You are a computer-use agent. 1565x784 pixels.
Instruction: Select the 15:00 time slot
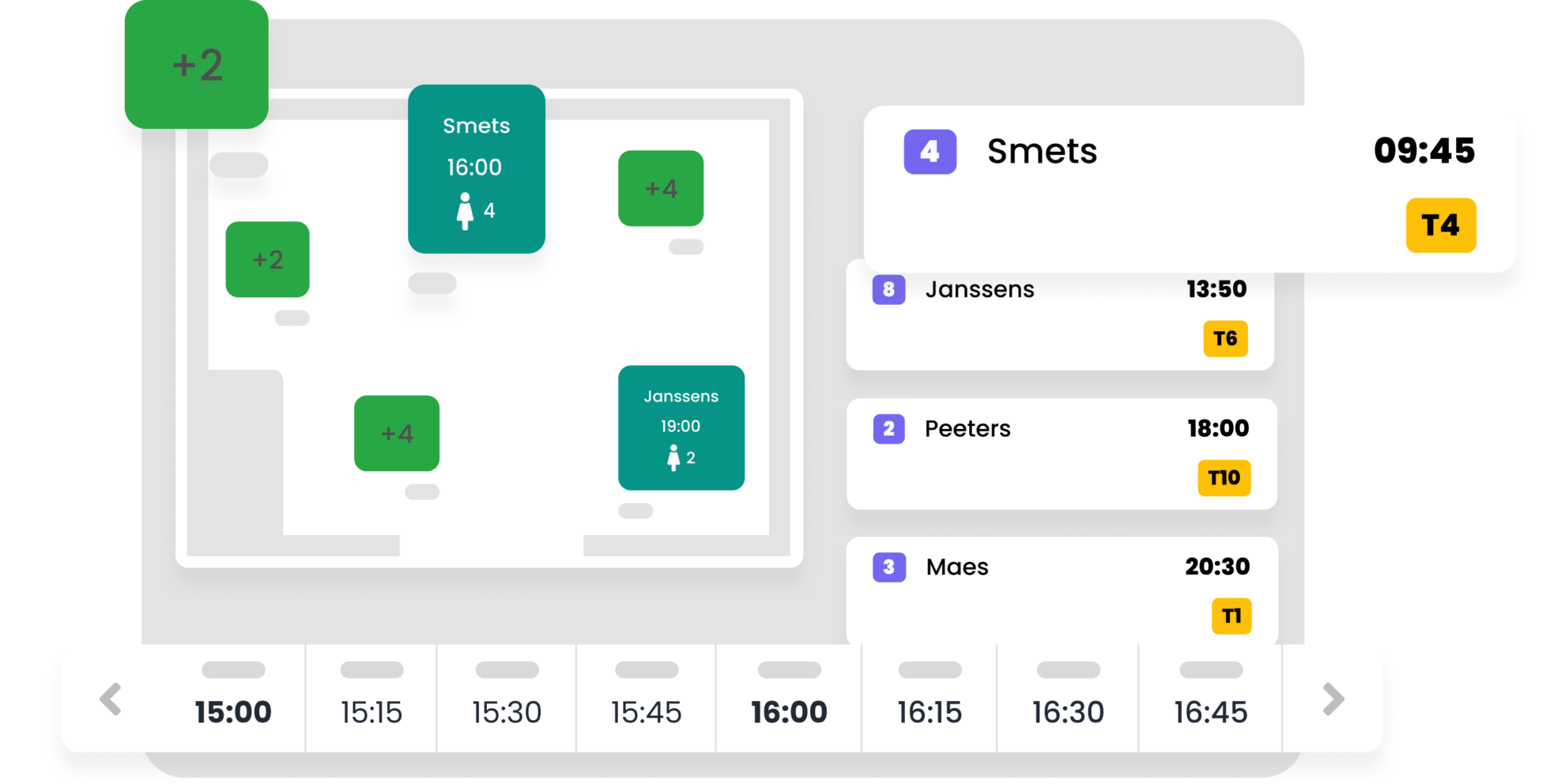[x=233, y=712]
